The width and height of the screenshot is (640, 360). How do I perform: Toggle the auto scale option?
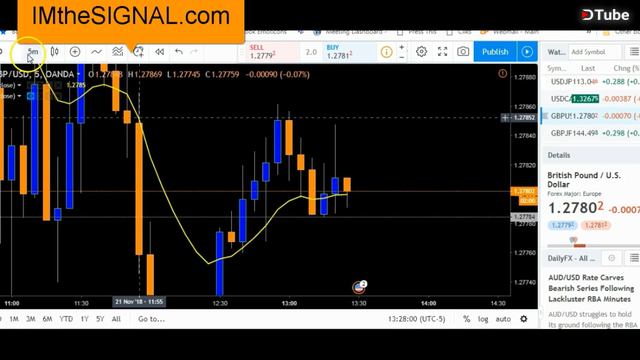(x=503, y=319)
